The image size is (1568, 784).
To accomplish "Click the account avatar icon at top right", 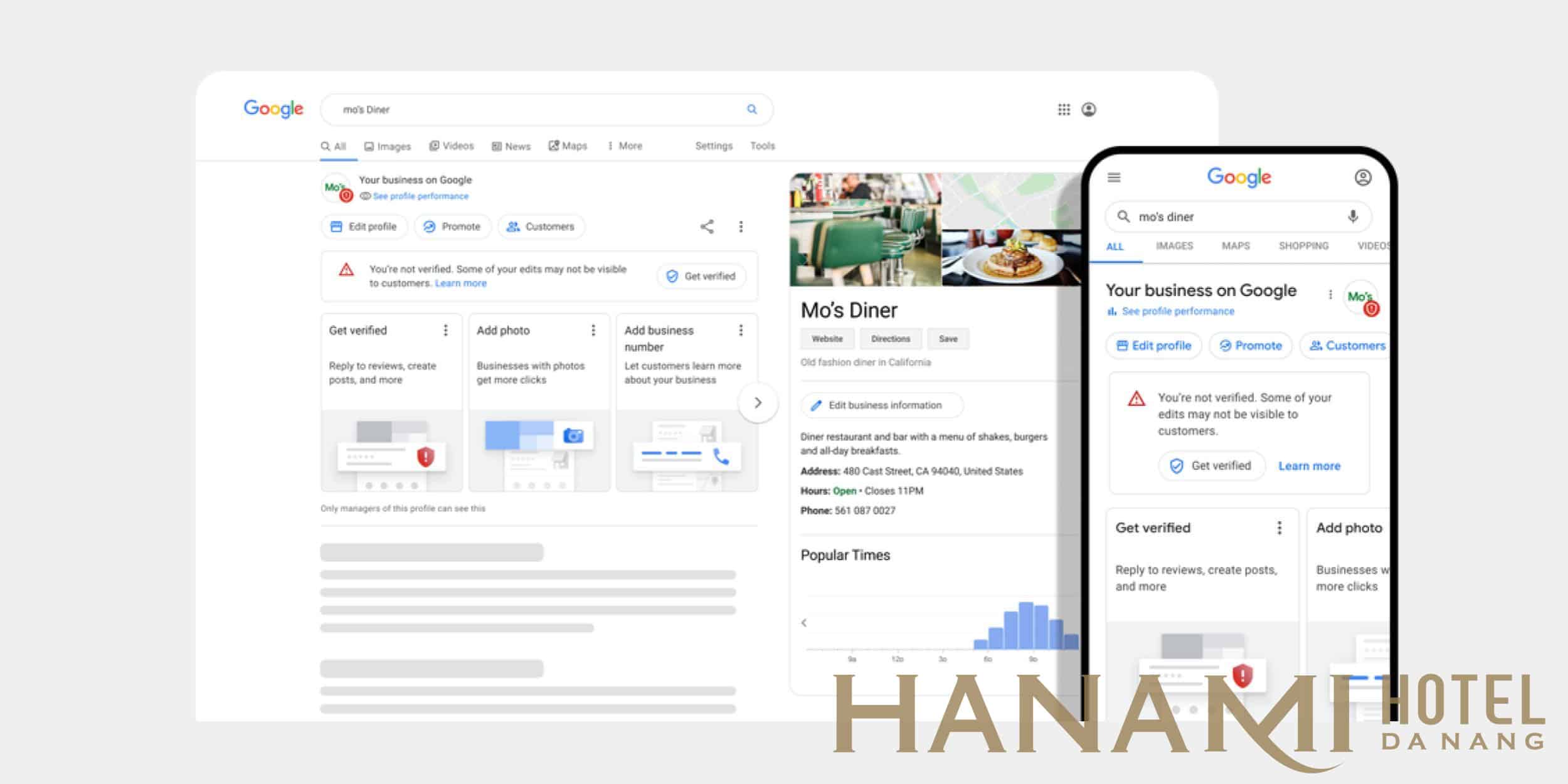I will [x=1089, y=109].
